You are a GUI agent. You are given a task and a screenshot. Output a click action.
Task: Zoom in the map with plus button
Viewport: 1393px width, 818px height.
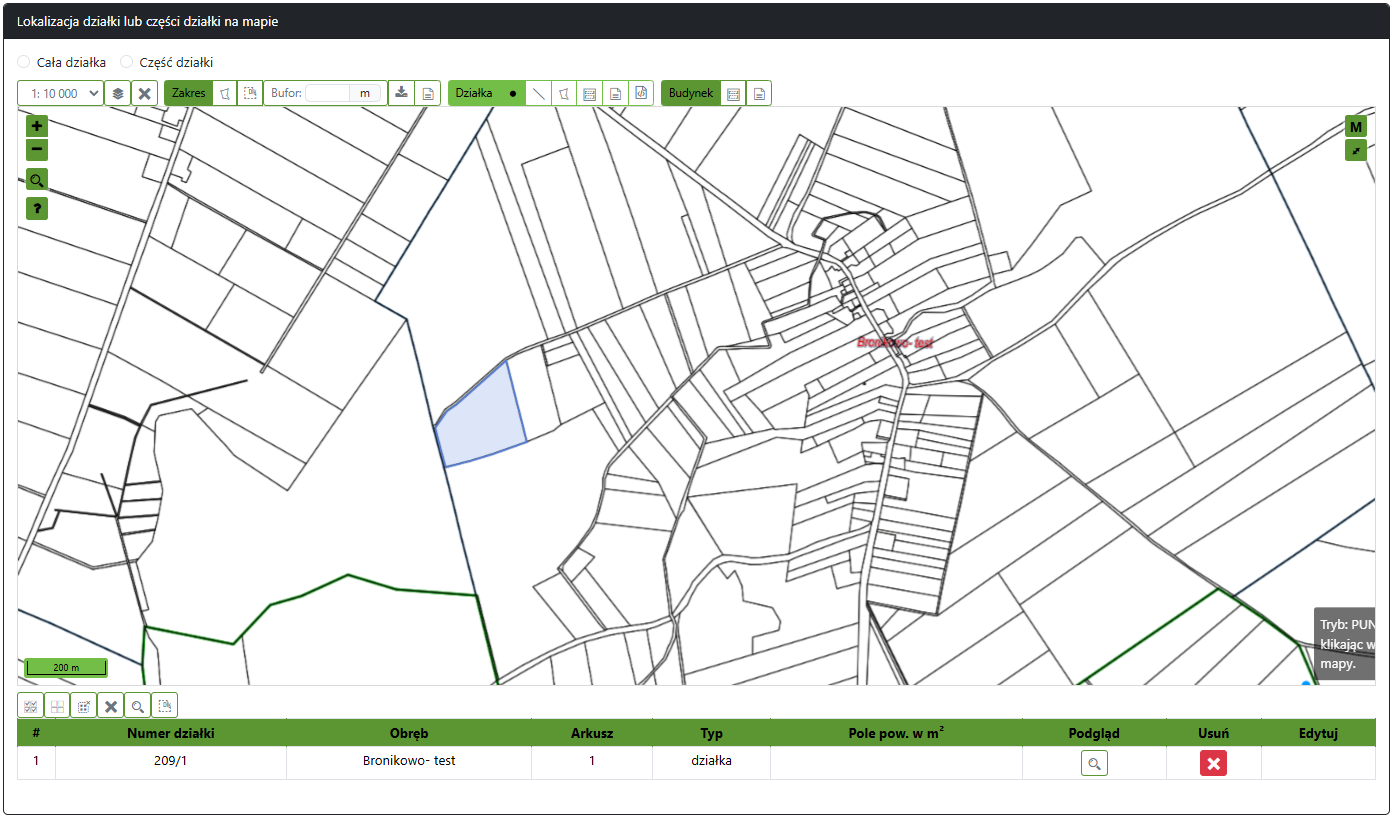click(37, 127)
